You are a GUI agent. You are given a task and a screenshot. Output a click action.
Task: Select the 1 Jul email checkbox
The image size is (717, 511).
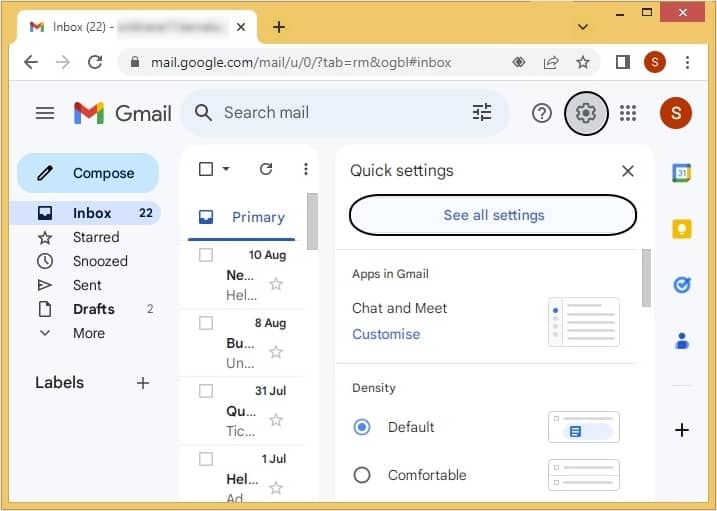tap(206, 458)
